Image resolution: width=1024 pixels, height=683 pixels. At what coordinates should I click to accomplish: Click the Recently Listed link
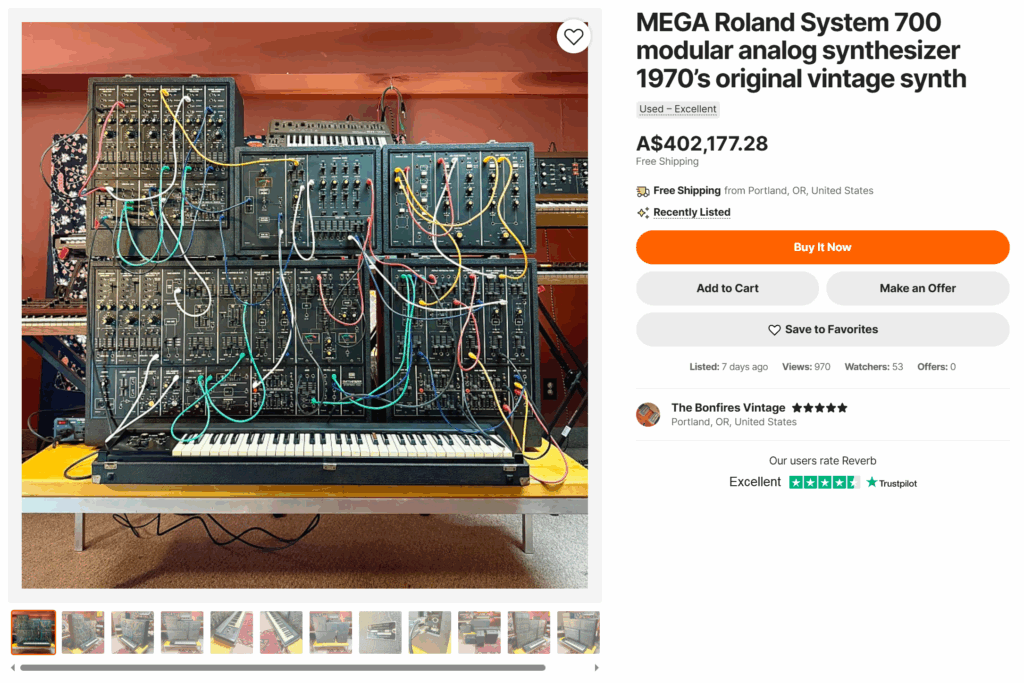691,213
